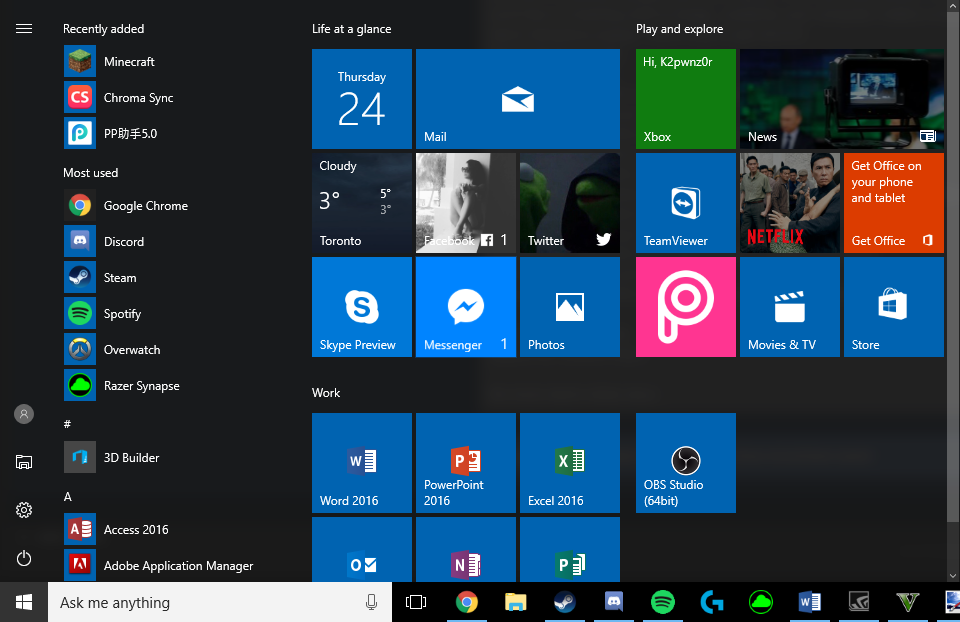
Task: Click the user account avatar
Action: (24, 414)
